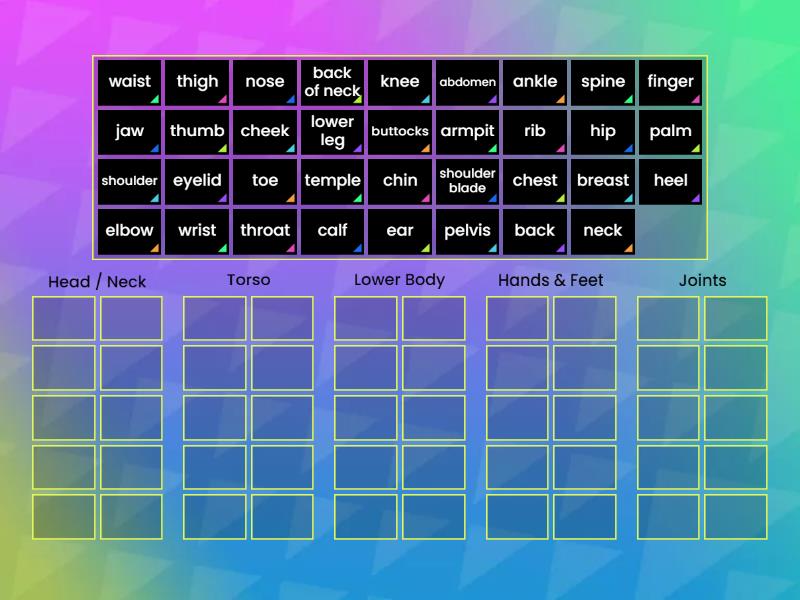The height and width of the screenshot is (600, 800).
Task: Select the 'ankle' tile
Action: [535, 83]
